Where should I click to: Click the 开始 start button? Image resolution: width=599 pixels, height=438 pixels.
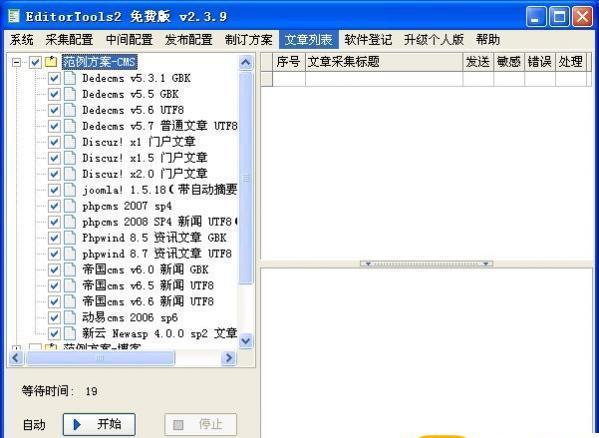[x=99, y=424]
